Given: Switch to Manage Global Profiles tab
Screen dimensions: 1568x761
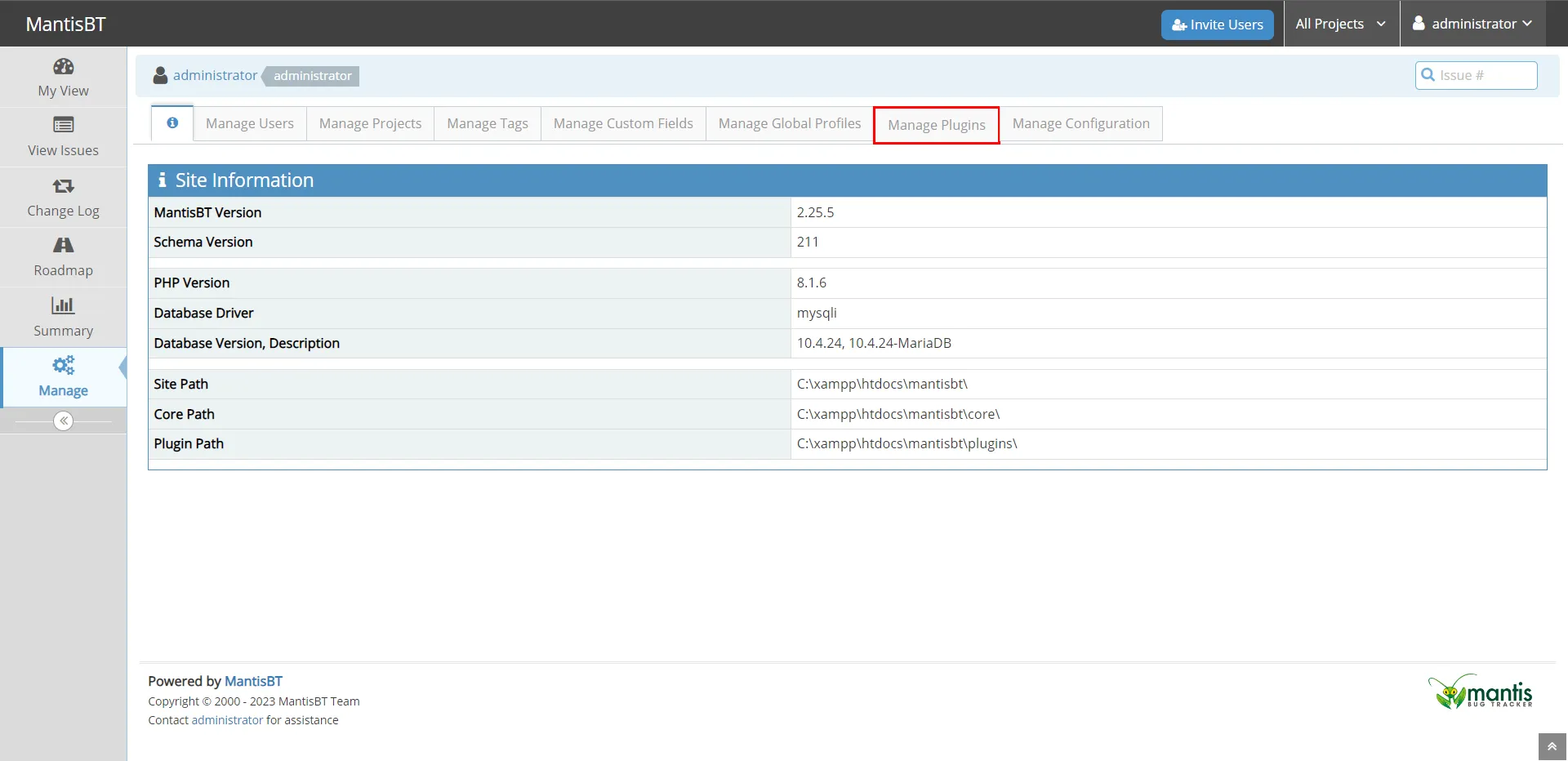Looking at the screenshot, I should 790,123.
